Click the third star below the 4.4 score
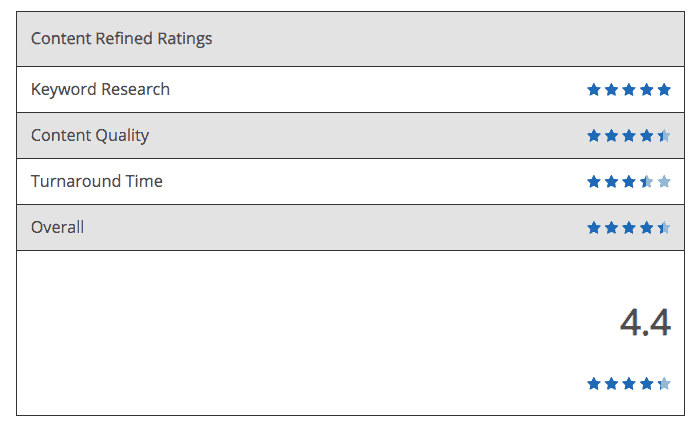 629,383
